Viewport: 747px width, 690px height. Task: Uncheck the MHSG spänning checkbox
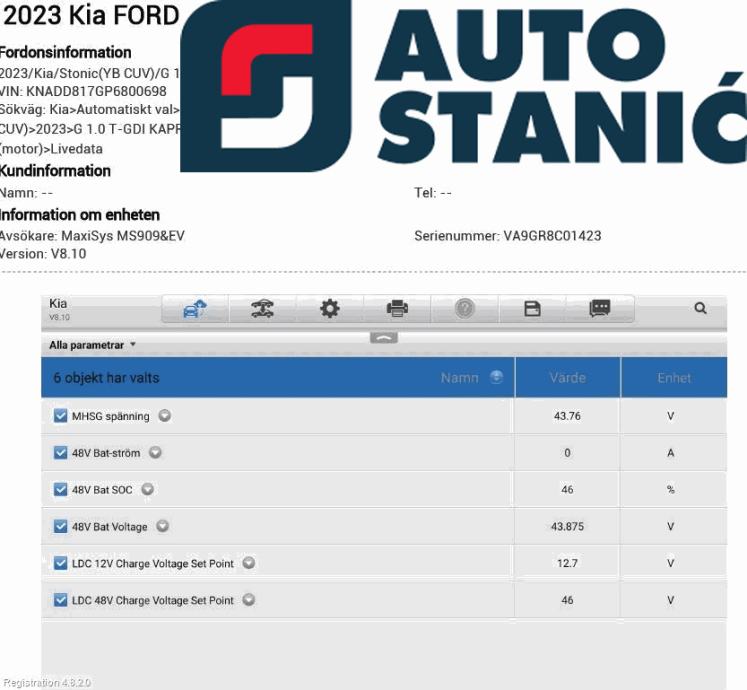coord(61,416)
